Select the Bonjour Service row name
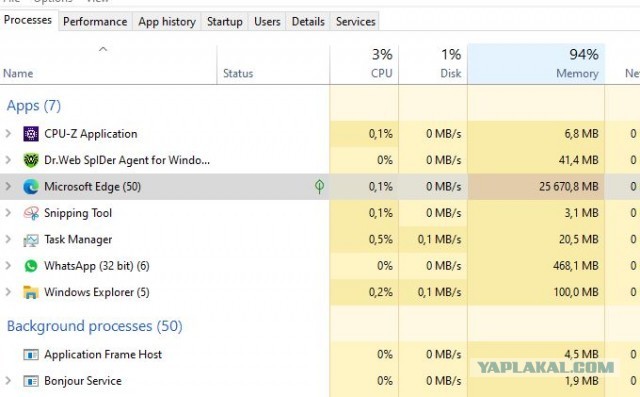 coord(83,381)
